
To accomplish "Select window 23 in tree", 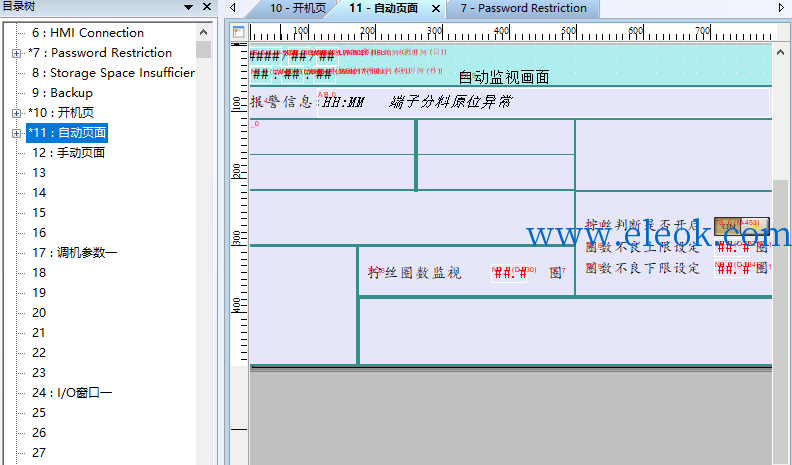I will tap(39, 373).
